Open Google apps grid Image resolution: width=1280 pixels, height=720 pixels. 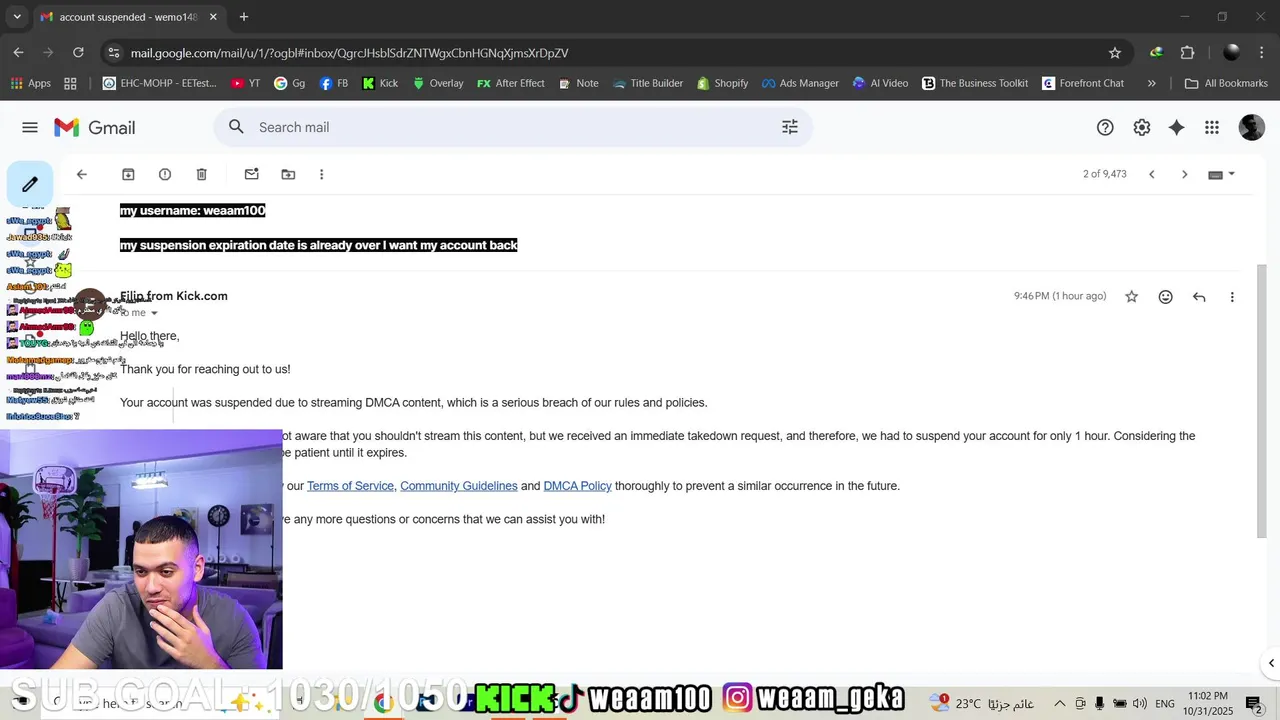click(x=1212, y=127)
